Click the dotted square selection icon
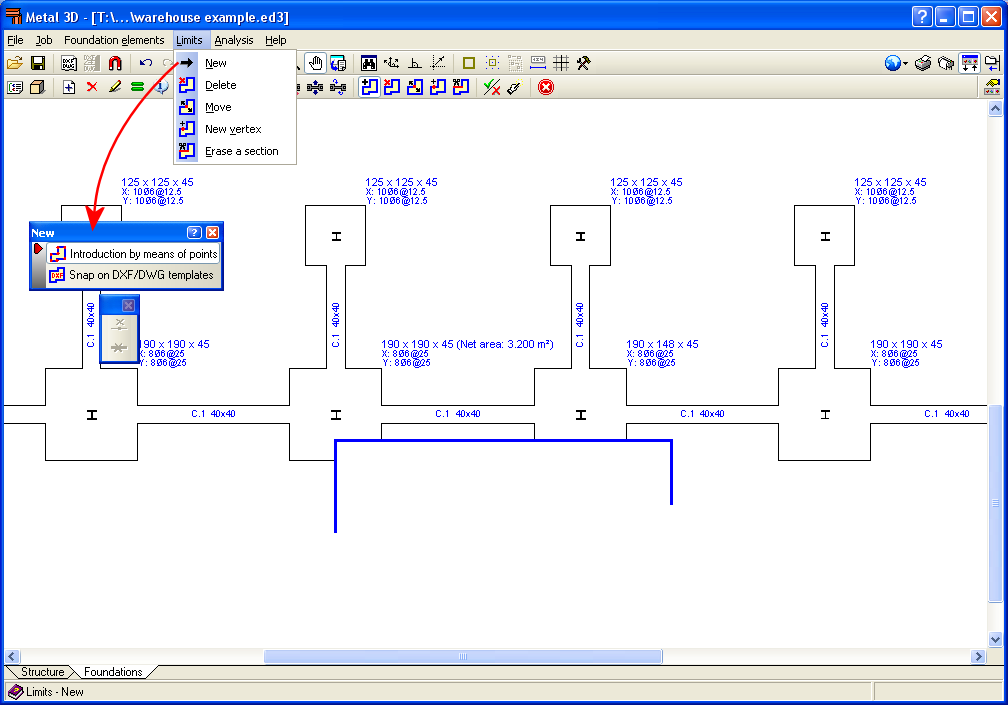This screenshot has width=1008, height=705. [492, 63]
